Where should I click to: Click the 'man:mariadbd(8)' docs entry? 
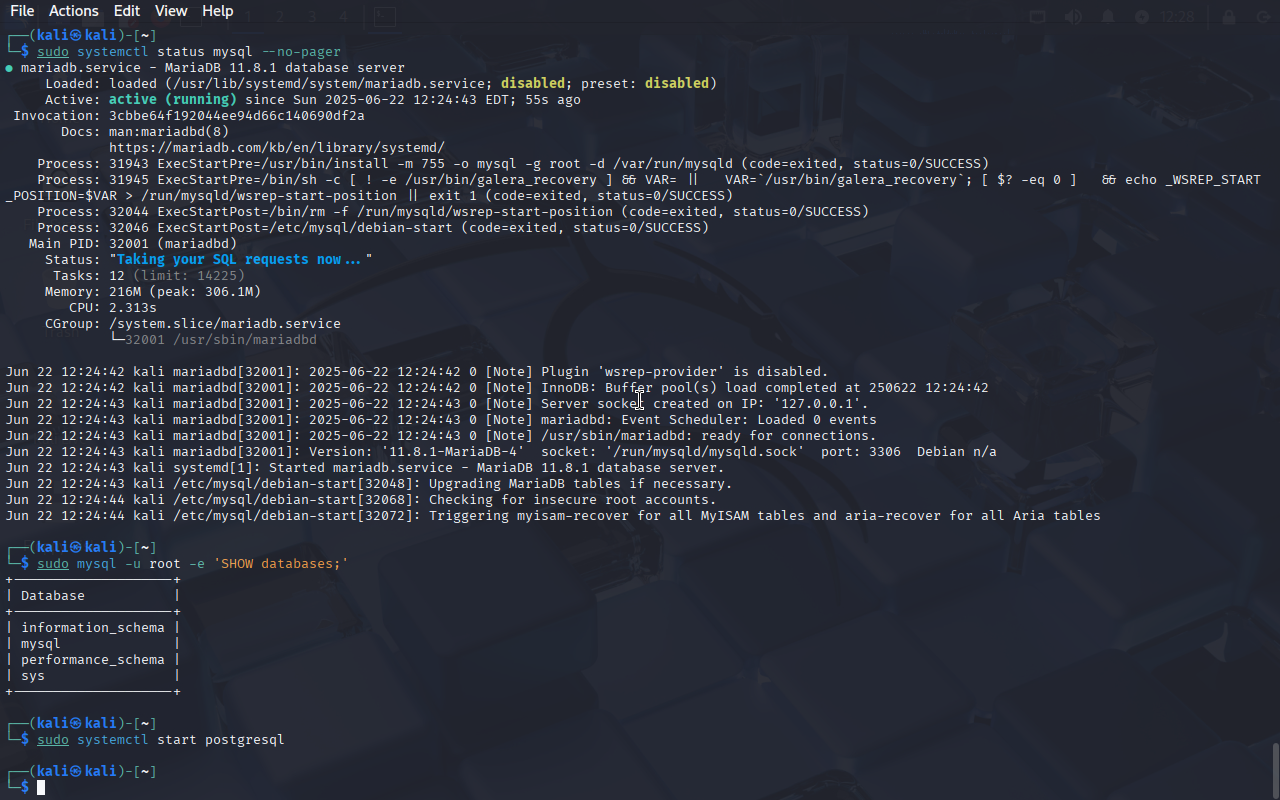[169, 132]
